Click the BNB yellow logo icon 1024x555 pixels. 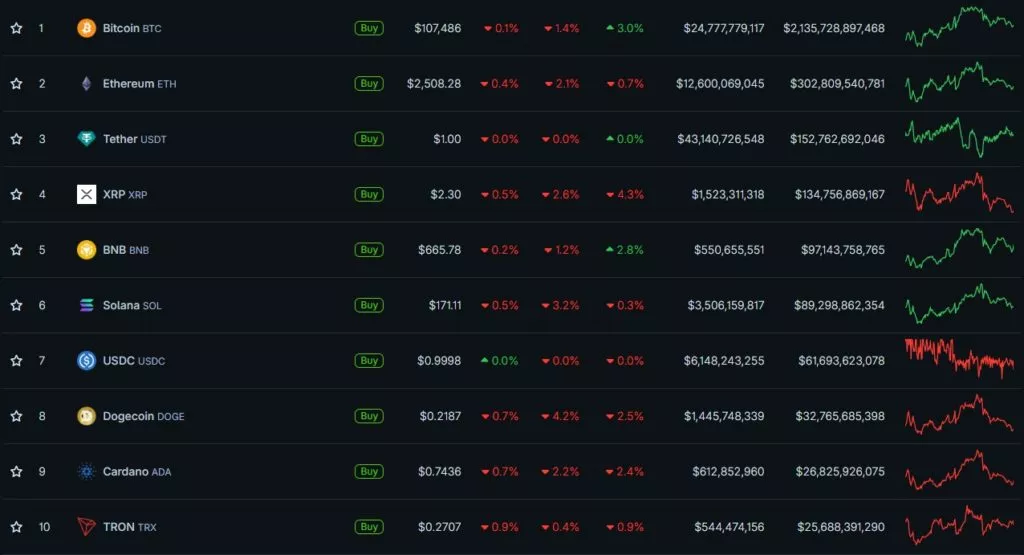tap(87, 250)
